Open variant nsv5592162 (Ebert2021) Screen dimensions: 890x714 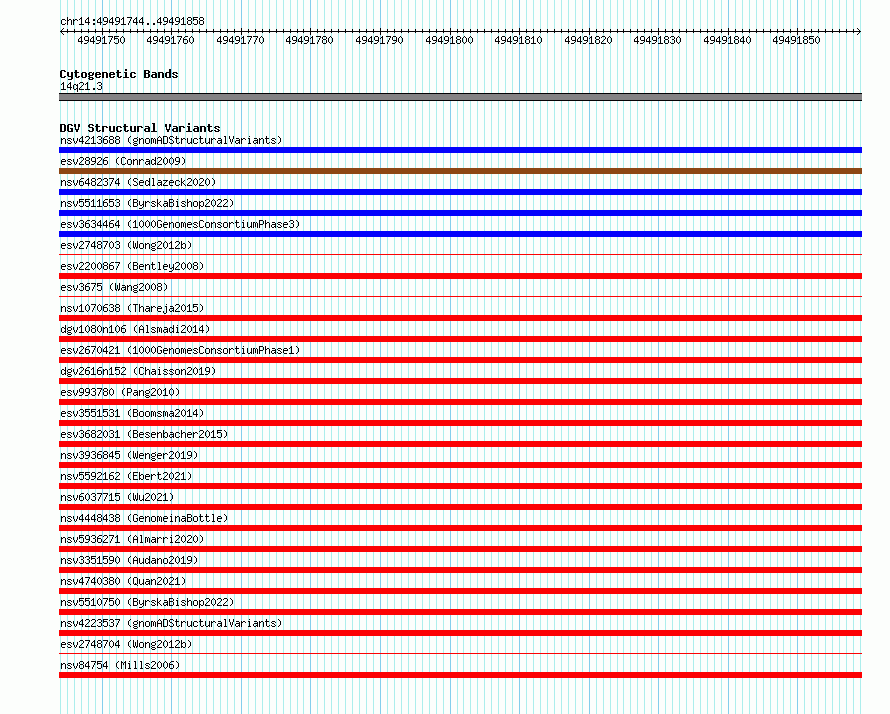[126, 476]
